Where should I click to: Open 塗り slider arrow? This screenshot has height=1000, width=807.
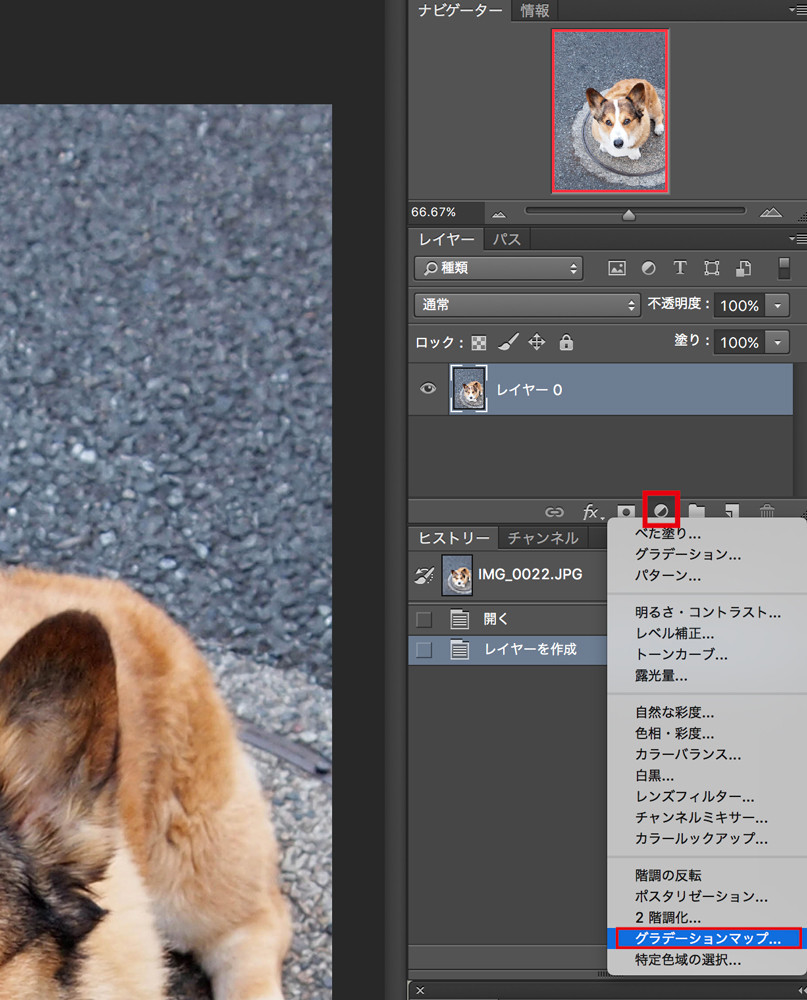[x=777, y=342]
